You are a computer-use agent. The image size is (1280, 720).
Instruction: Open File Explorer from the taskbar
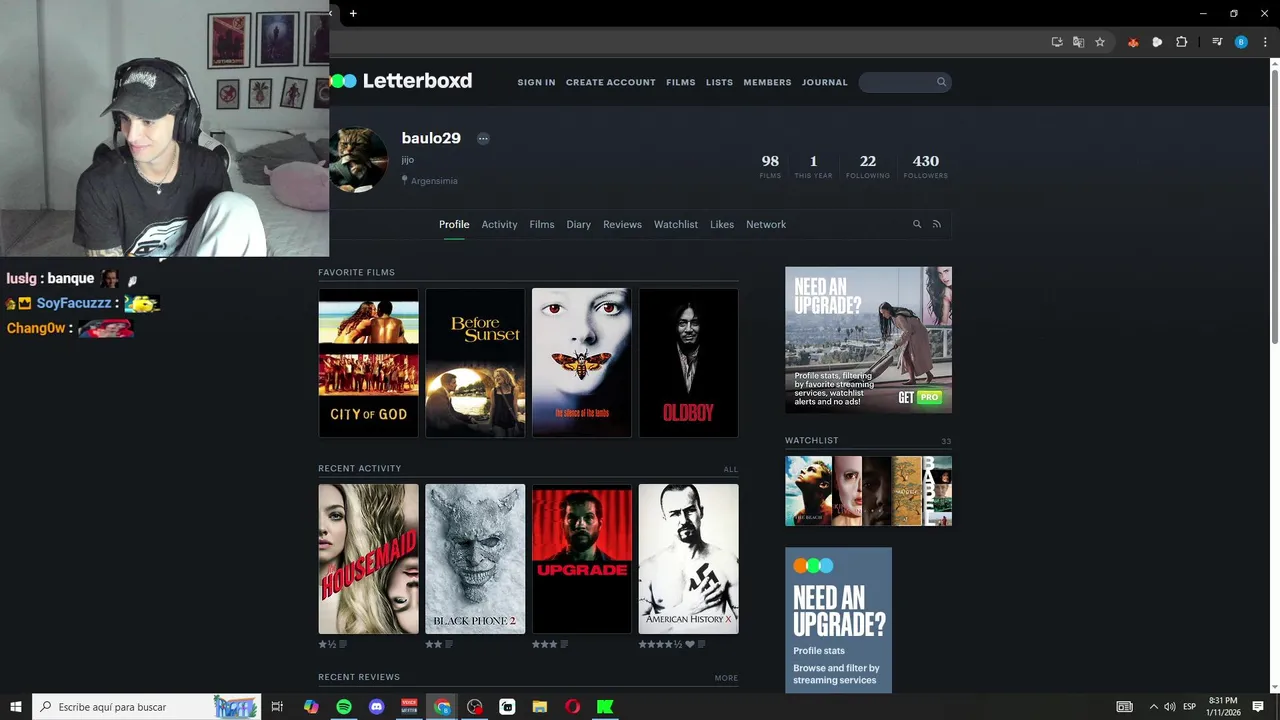coord(540,706)
